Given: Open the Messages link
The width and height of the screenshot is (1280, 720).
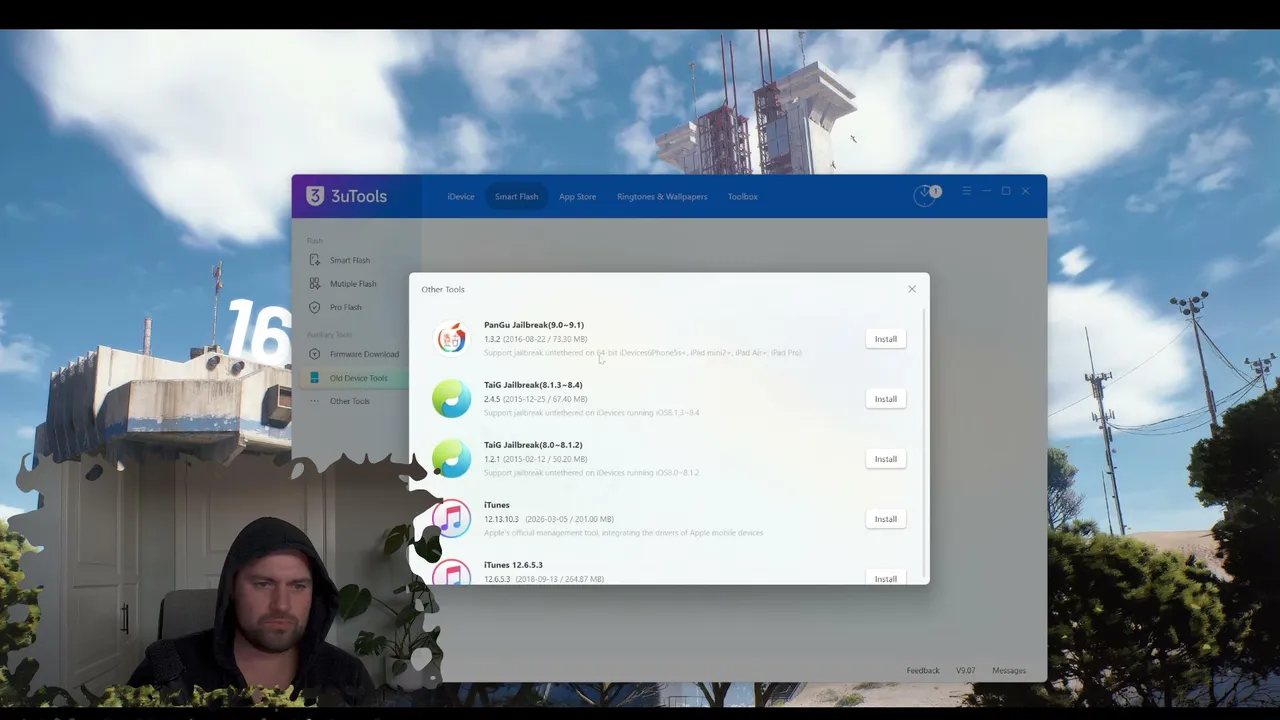Looking at the screenshot, I should coord(1009,671).
